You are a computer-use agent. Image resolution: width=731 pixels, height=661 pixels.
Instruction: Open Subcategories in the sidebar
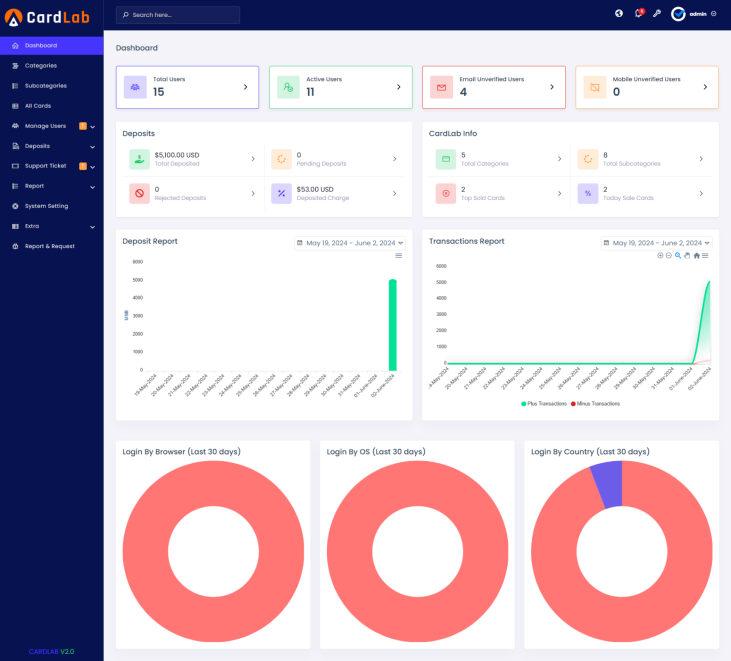[x=52, y=86]
